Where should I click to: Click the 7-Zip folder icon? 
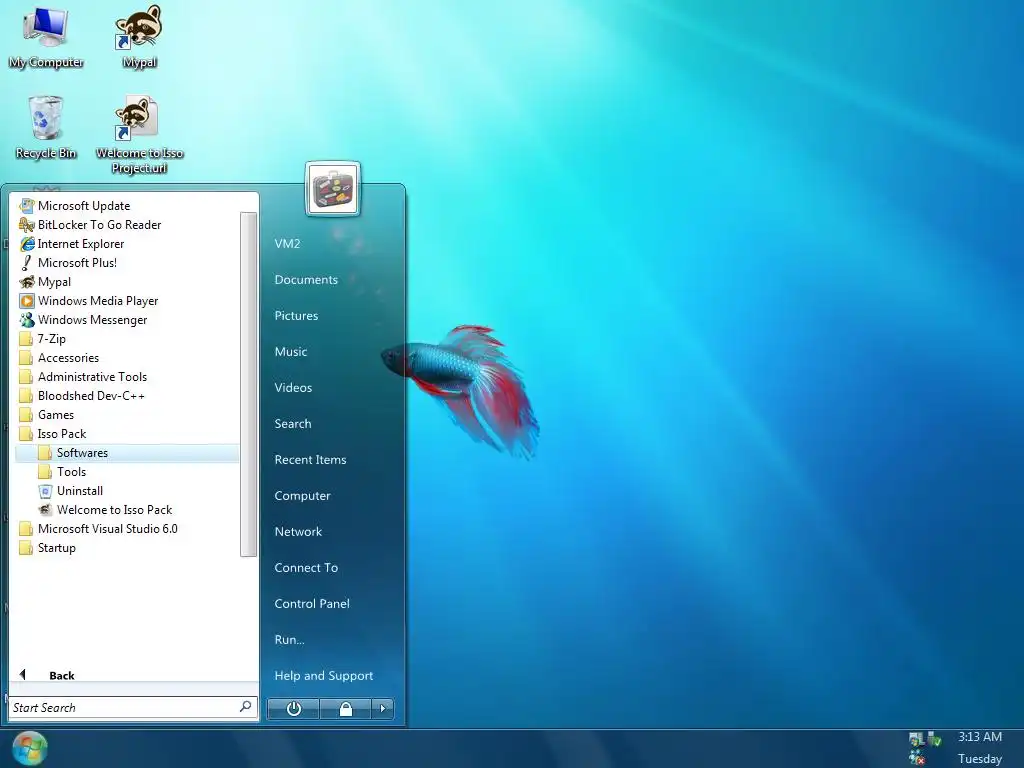click(x=26, y=338)
